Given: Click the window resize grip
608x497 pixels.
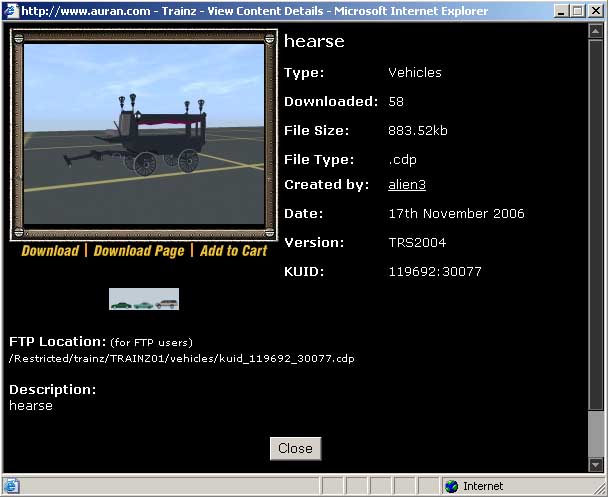Looking at the screenshot, I should point(599,487).
